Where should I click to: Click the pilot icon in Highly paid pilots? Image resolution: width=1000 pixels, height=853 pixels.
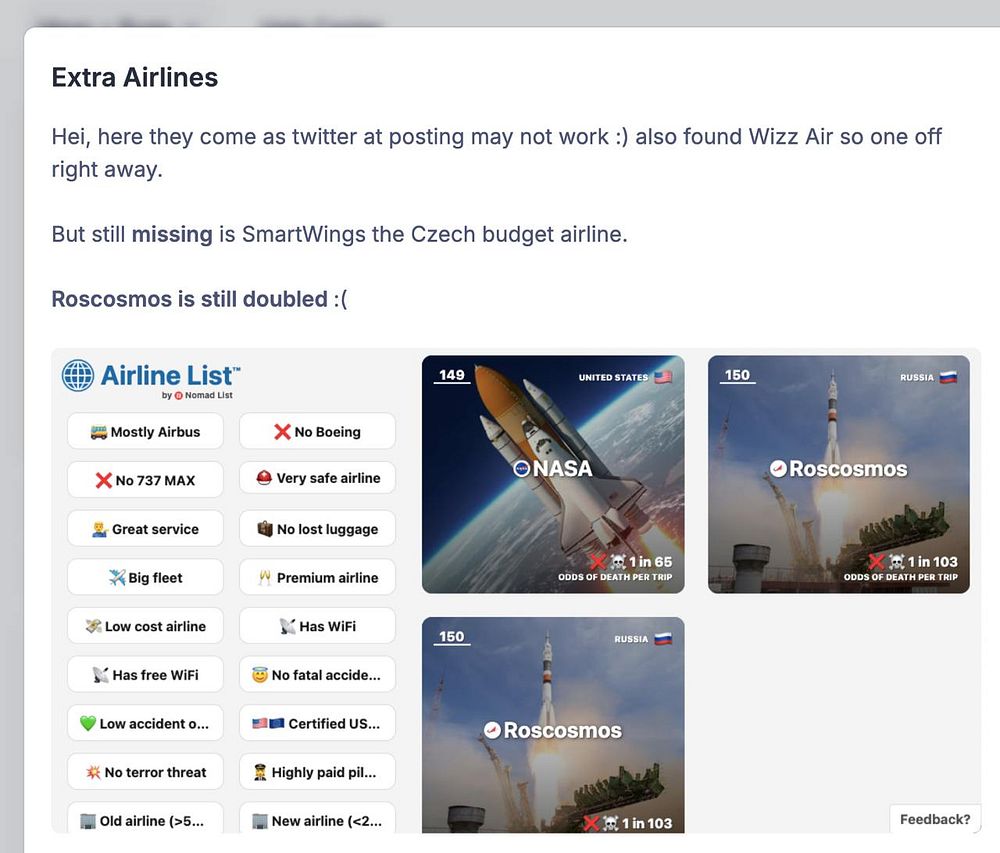(260, 772)
